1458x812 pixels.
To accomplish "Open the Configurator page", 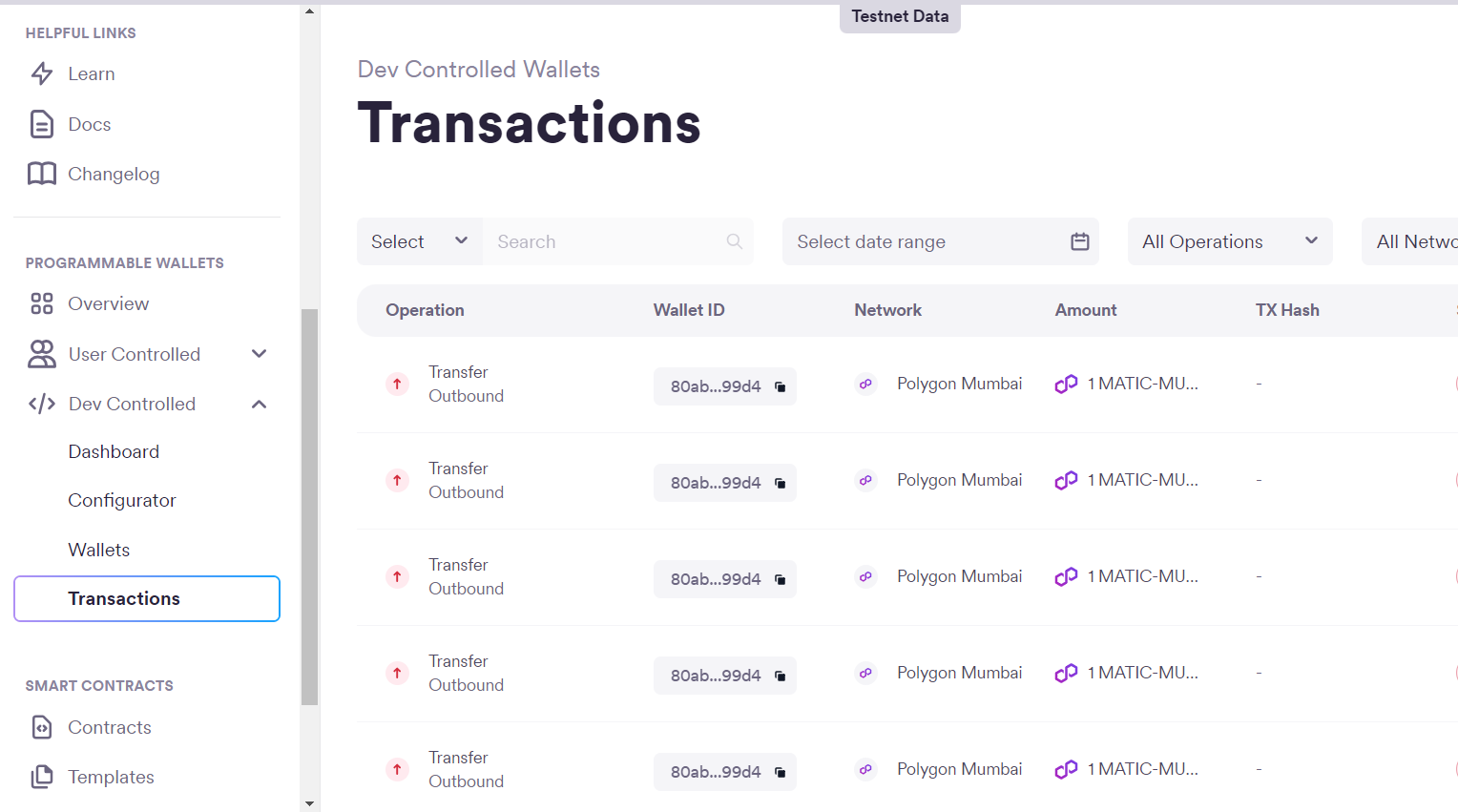I will coord(122,500).
